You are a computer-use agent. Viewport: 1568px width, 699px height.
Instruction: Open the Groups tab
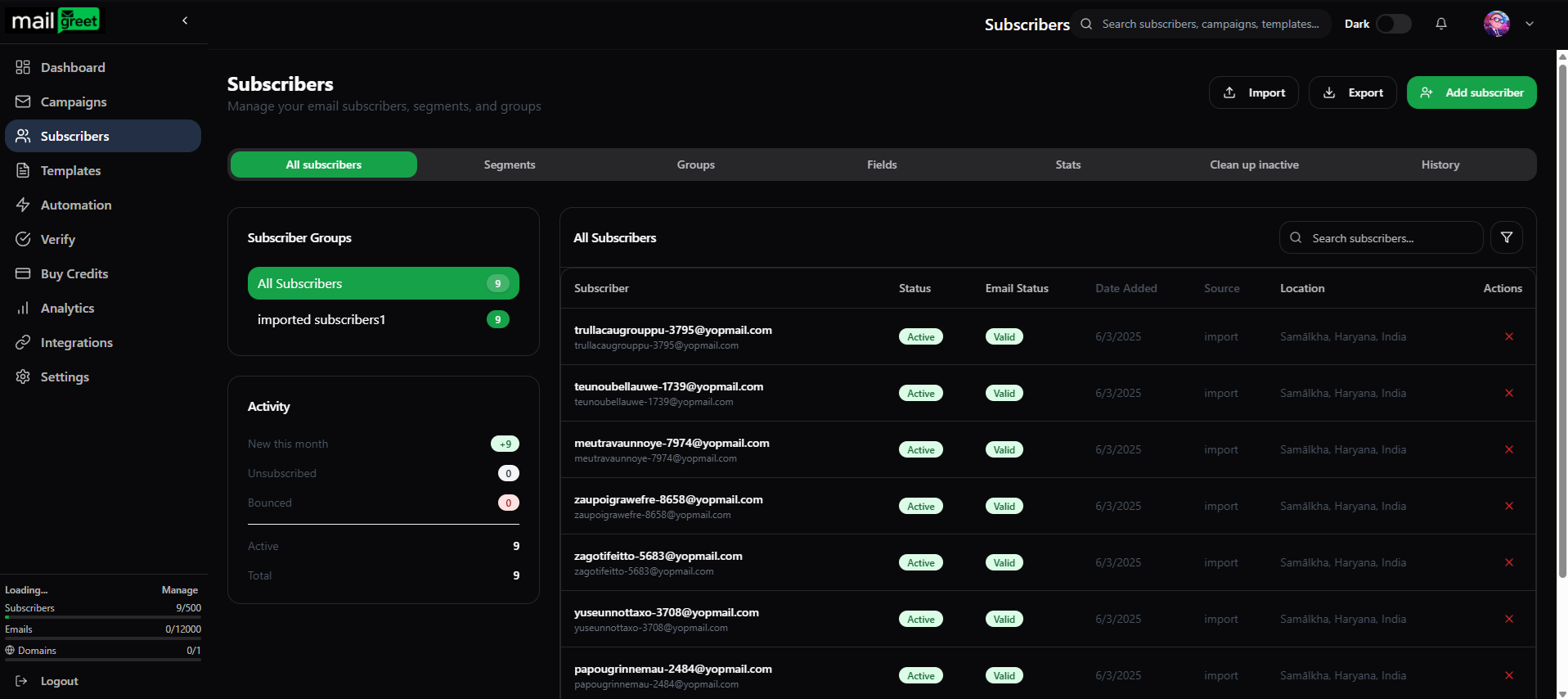click(x=696, y=165)
